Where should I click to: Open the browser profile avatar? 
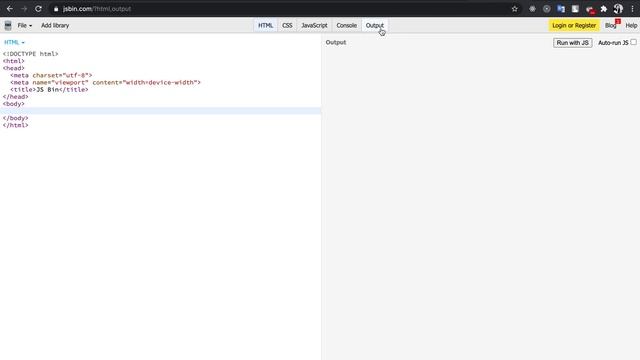pyautogui.click(x=618, y=9)
